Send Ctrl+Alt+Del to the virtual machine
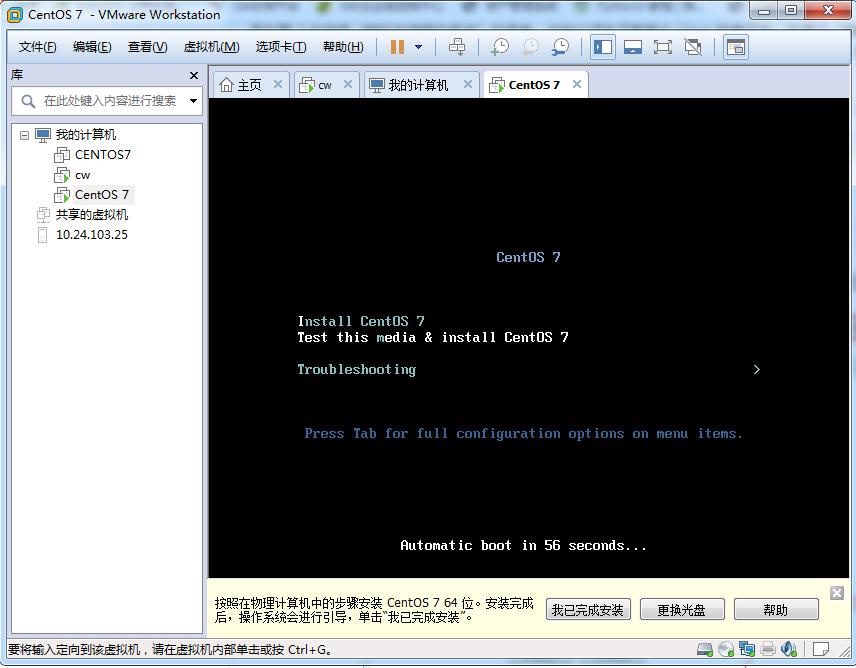This screenshot has height=668, width=856. [x=458, y=46]
